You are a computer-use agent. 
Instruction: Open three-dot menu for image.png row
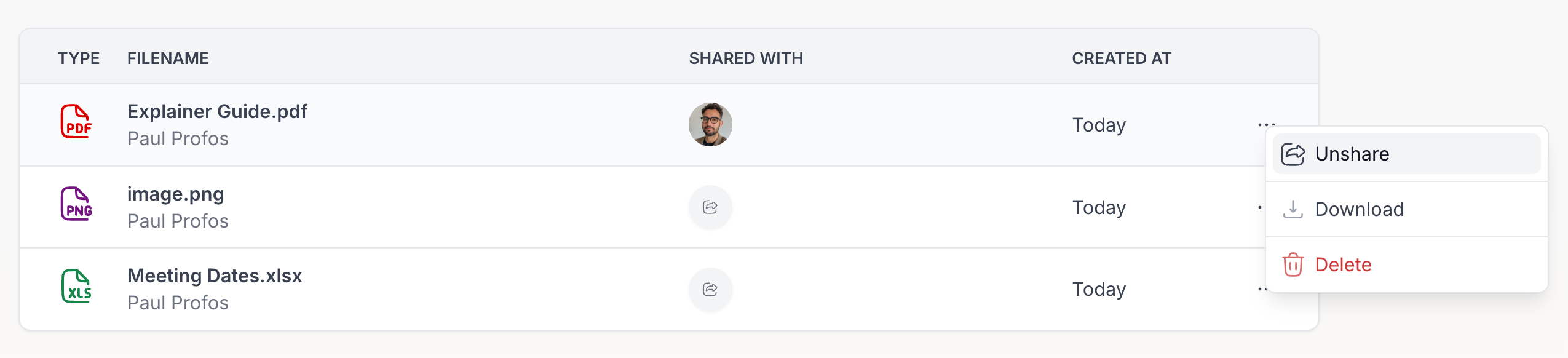[1261, 207]
